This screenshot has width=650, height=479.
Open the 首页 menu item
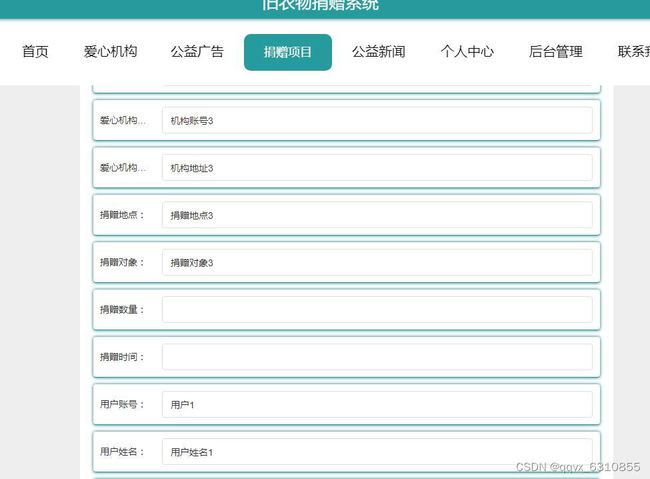tap(35, 52)
